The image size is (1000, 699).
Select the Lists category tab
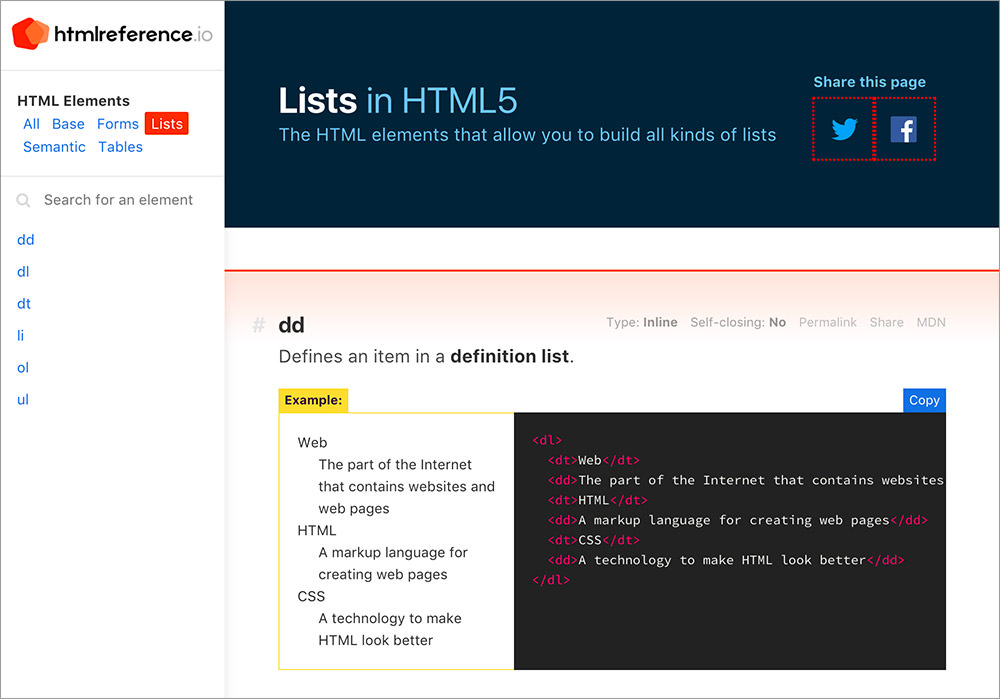click(166, 123)
